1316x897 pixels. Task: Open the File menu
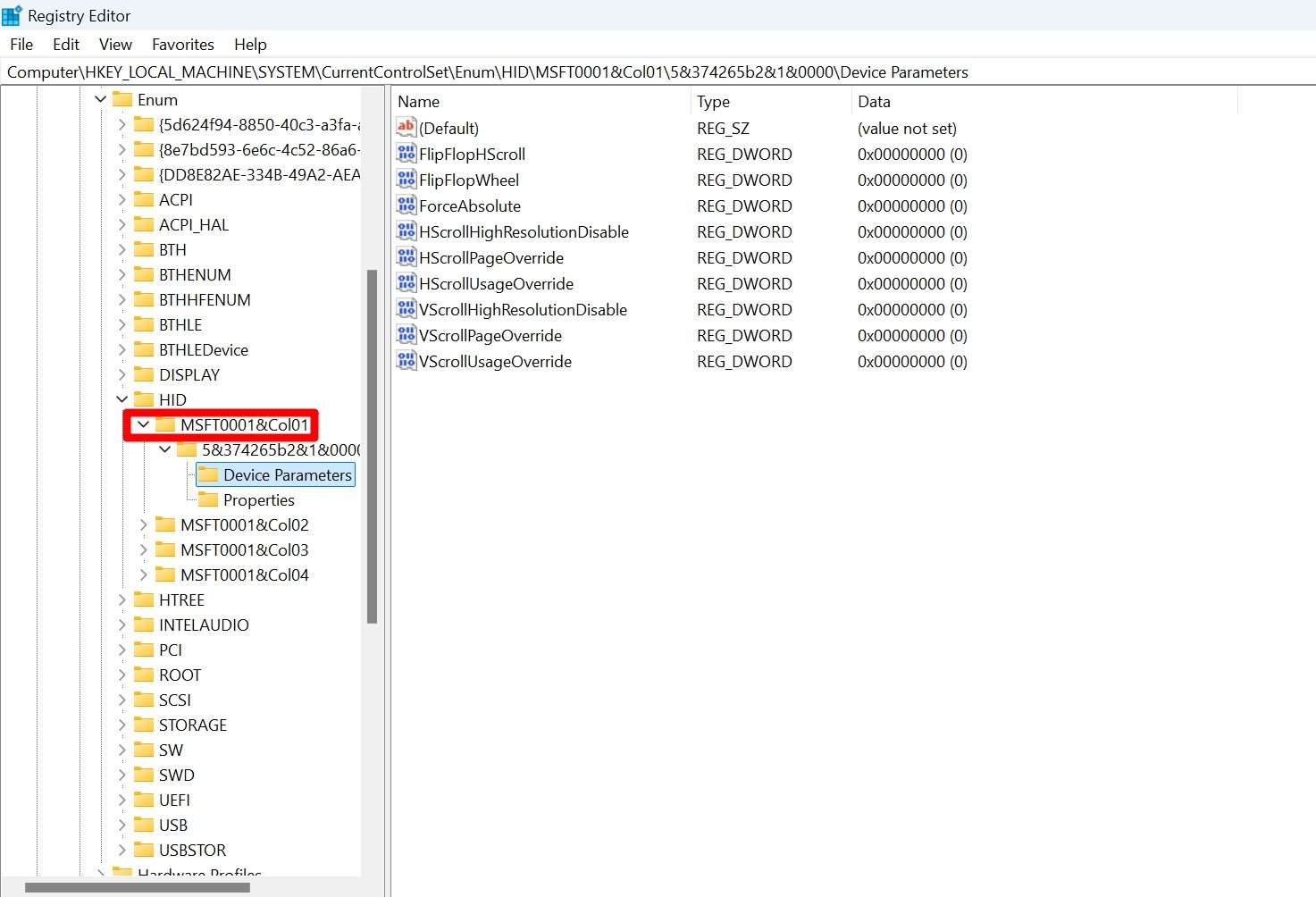pyautogui.click(x=21, y=44)
